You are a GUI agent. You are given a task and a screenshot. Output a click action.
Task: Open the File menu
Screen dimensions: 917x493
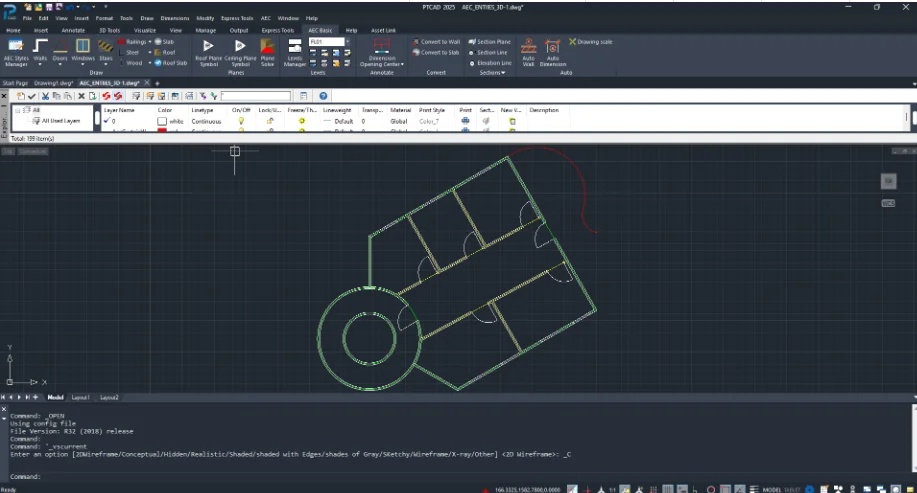tap(27, 18)
